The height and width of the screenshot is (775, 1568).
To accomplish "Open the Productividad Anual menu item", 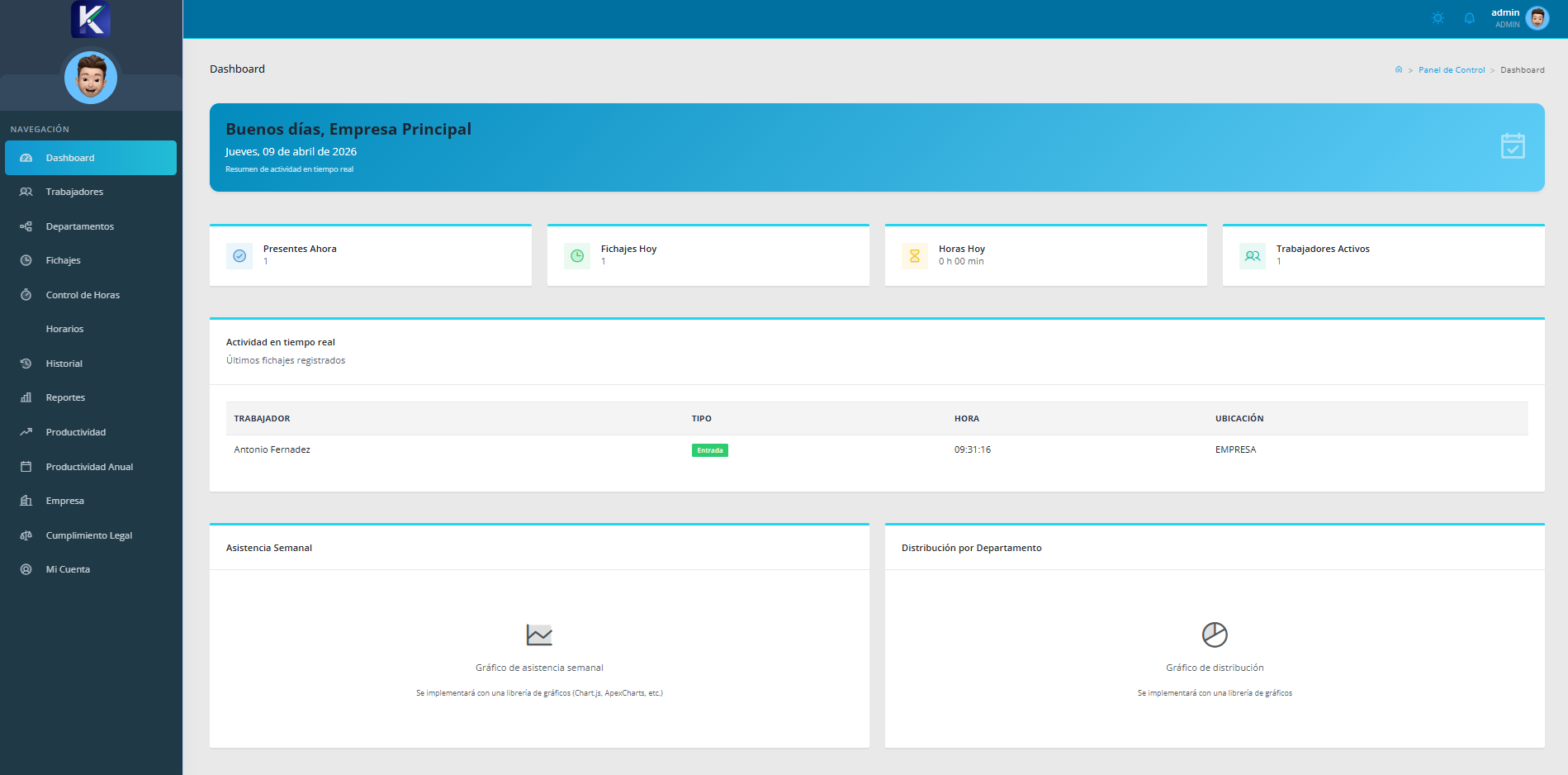I will pos(91,467).
